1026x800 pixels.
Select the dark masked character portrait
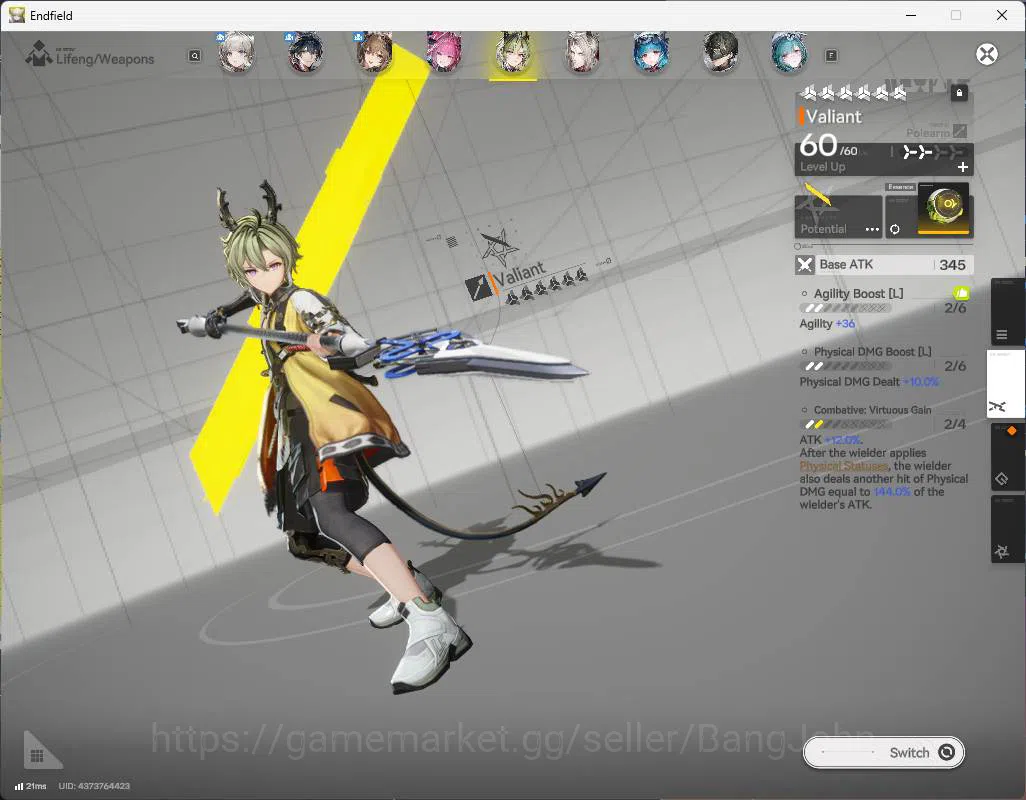click(x=720, y=52)
